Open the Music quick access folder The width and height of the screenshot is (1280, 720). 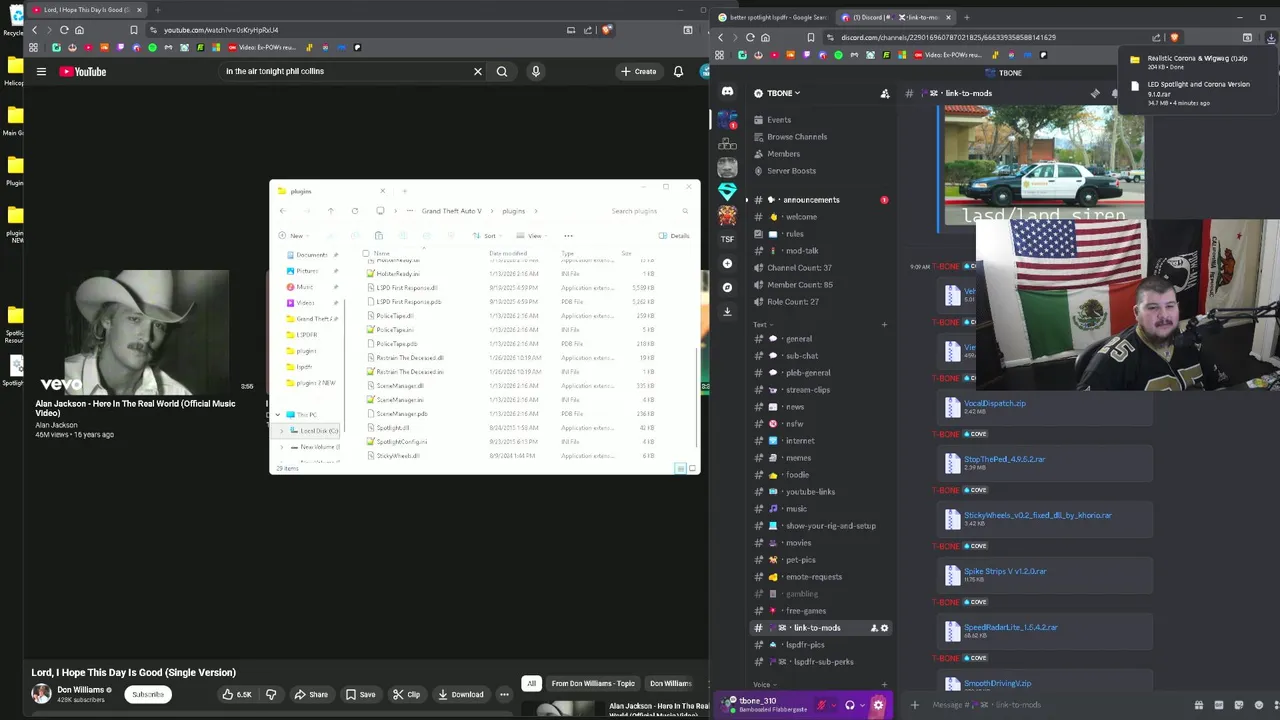click(x=304, y=287)
